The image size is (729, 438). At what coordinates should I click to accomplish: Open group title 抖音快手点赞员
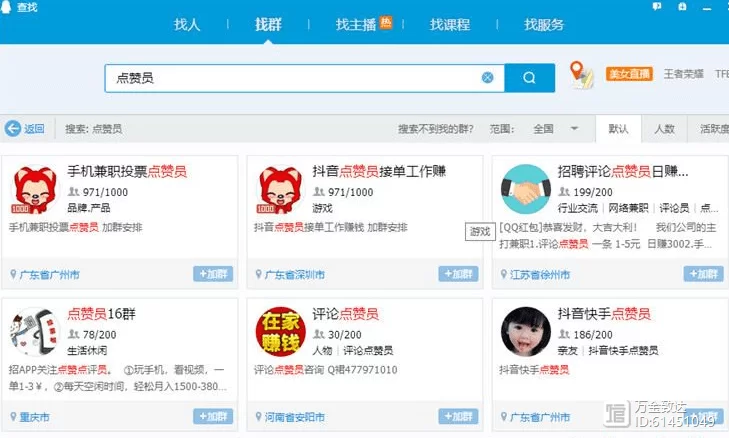[604, 314]
